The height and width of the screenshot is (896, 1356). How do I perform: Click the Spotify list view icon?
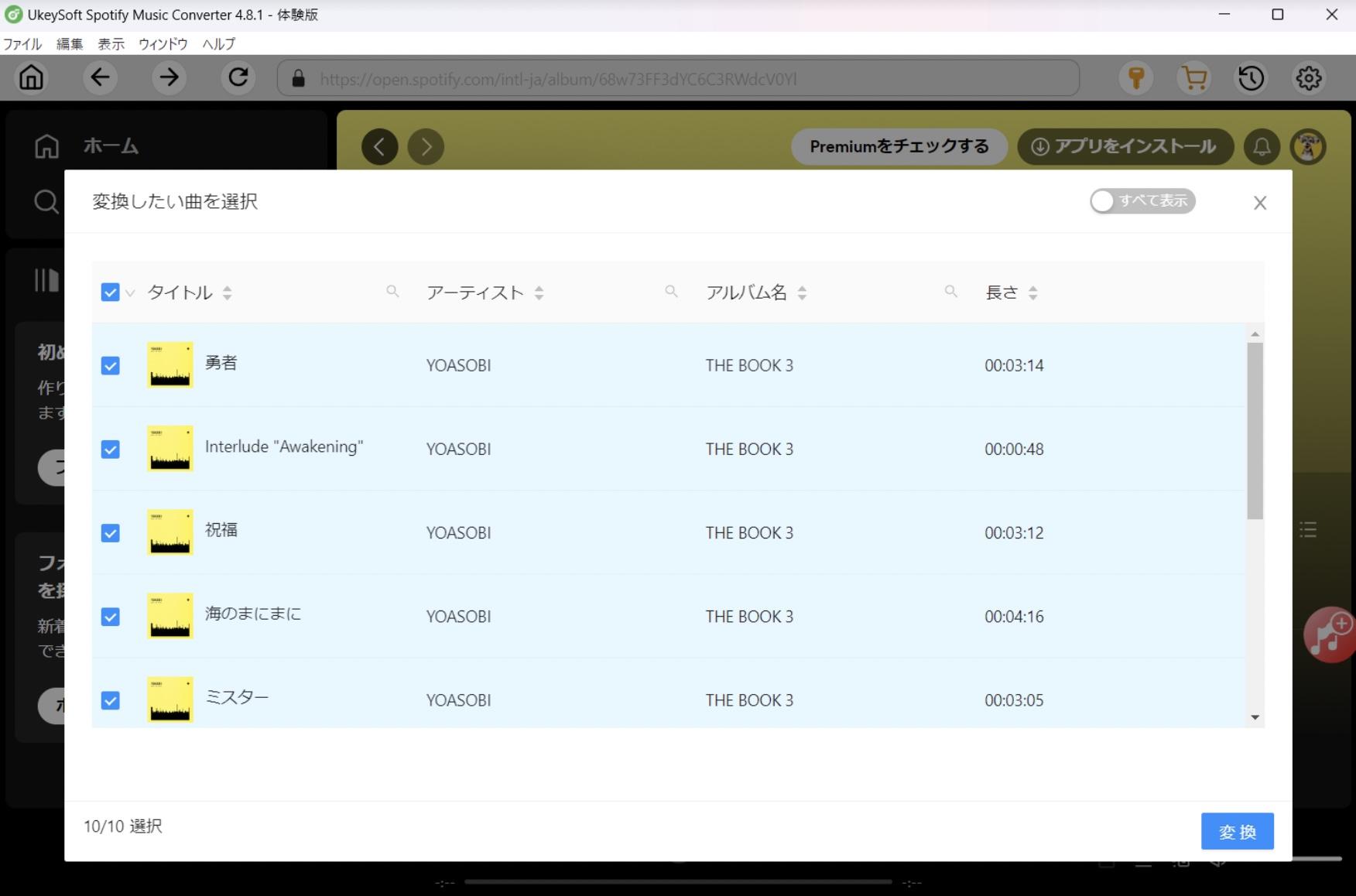(x=1308, y=530)
